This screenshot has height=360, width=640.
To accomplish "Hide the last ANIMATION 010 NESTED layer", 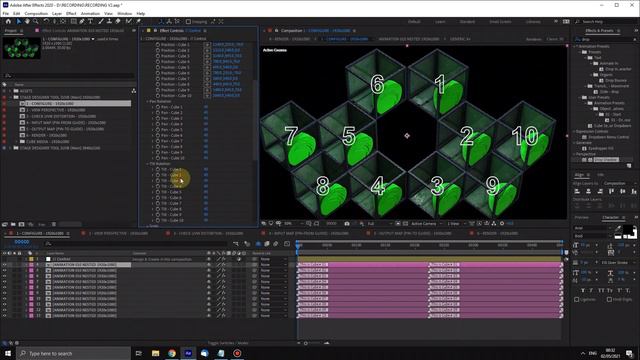I will pos(4,316).
